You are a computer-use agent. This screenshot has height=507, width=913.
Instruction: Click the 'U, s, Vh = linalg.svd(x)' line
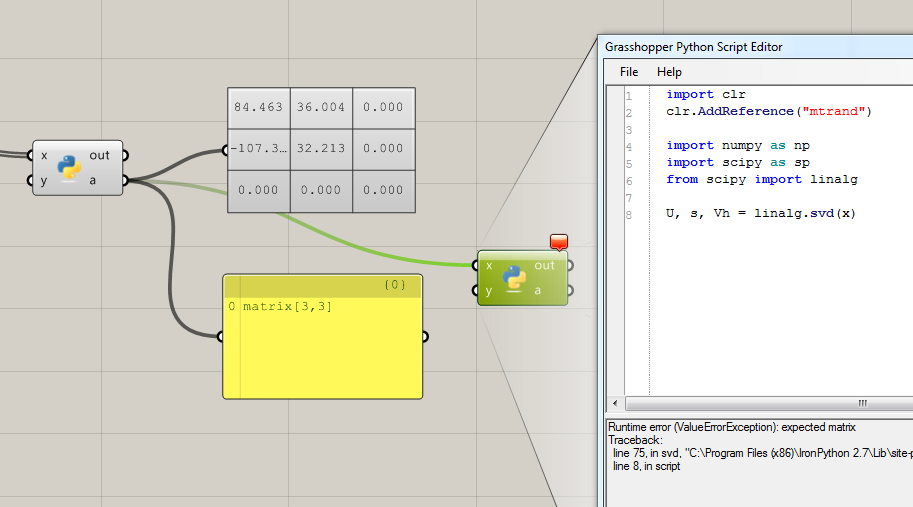point(760,214)
